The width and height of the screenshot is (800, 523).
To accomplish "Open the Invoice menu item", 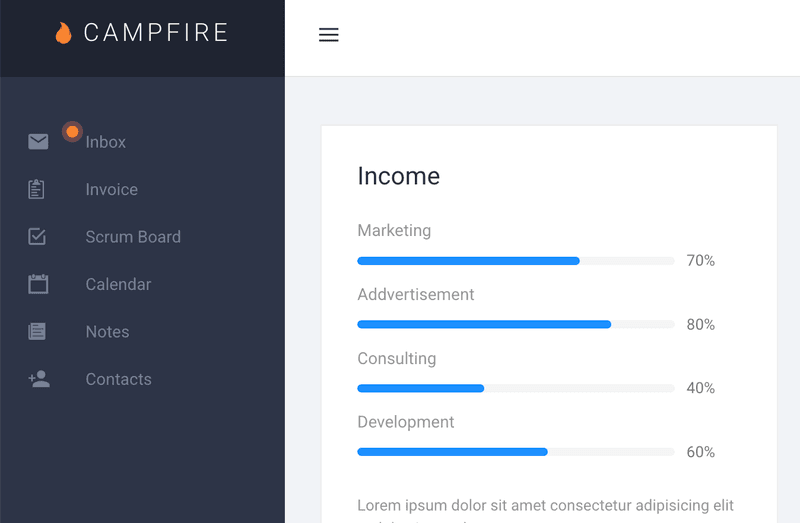I will [x=112, y=190].
